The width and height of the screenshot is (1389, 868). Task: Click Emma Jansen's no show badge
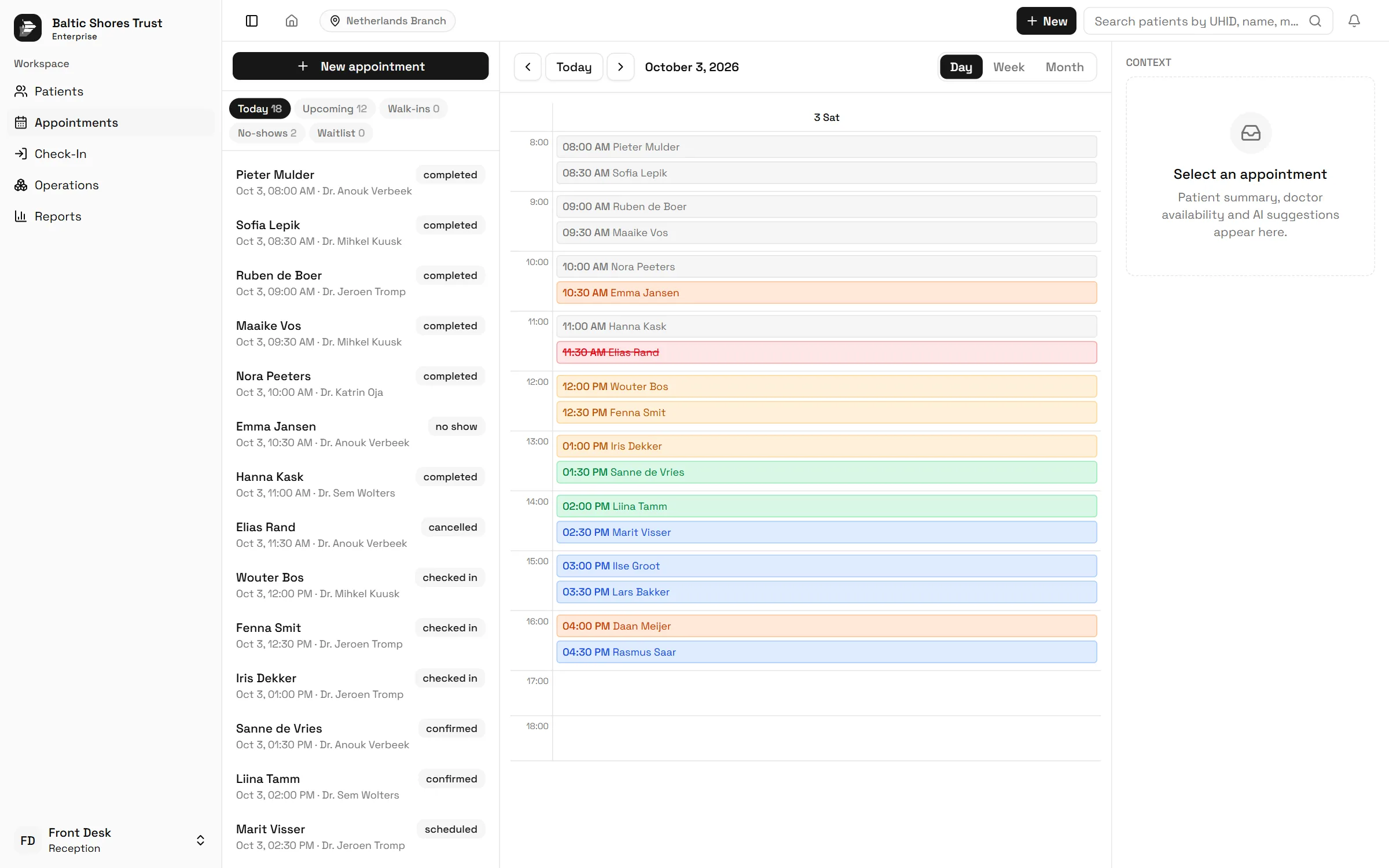point(456,426)
